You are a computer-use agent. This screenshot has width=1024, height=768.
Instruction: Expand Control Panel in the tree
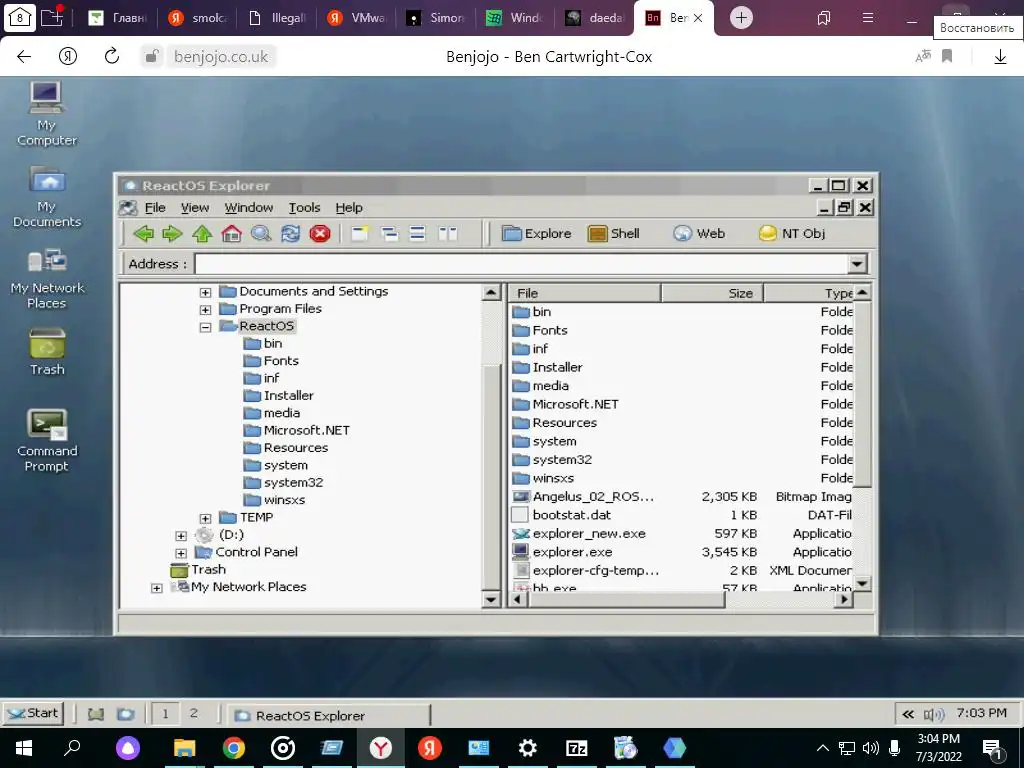(x=181, y=553)
